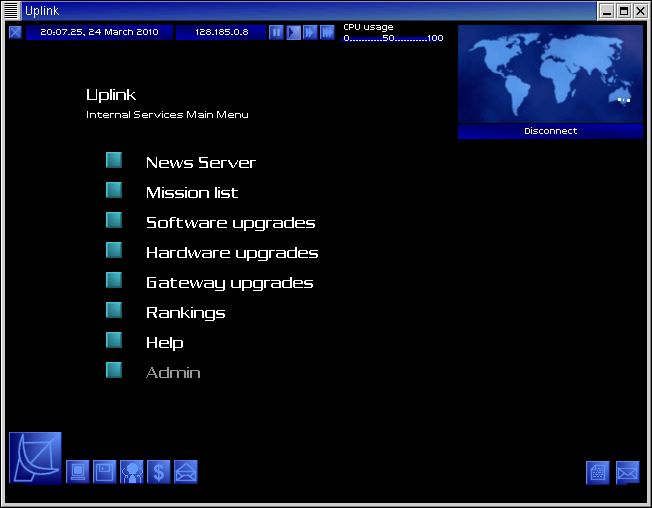Click the CPU usage scale bar
Viewport: 652px width, 508px height.
tap(393, 38)
